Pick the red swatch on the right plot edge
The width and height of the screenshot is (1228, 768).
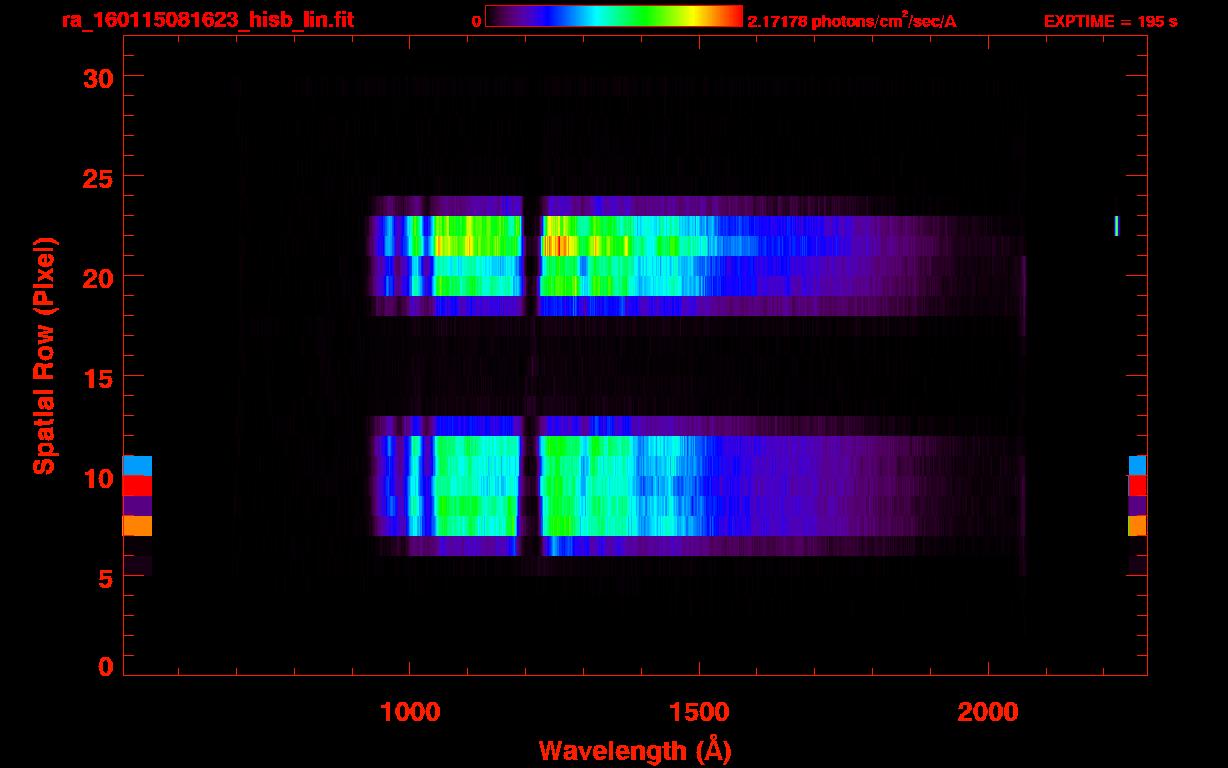click(x=1137, y=486)
